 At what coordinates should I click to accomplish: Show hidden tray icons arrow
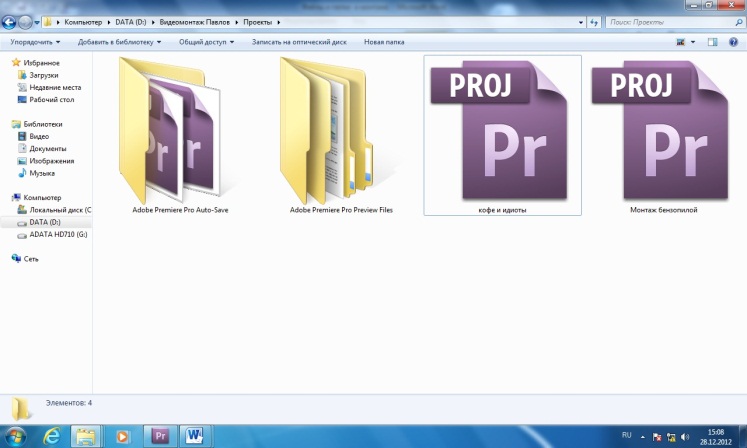(643, 437)
